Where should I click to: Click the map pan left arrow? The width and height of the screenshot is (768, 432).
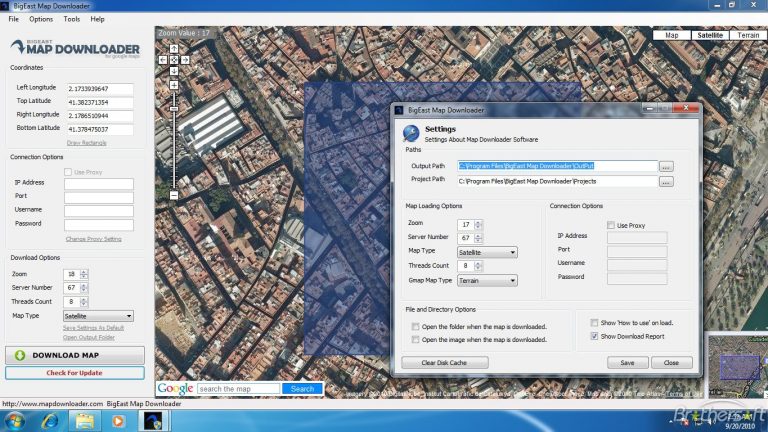[163, 59]
